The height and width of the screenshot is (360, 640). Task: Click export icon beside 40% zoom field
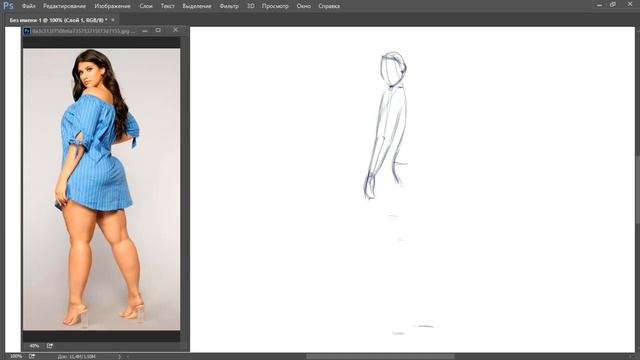pyautogui.click(x=49, y=346)
